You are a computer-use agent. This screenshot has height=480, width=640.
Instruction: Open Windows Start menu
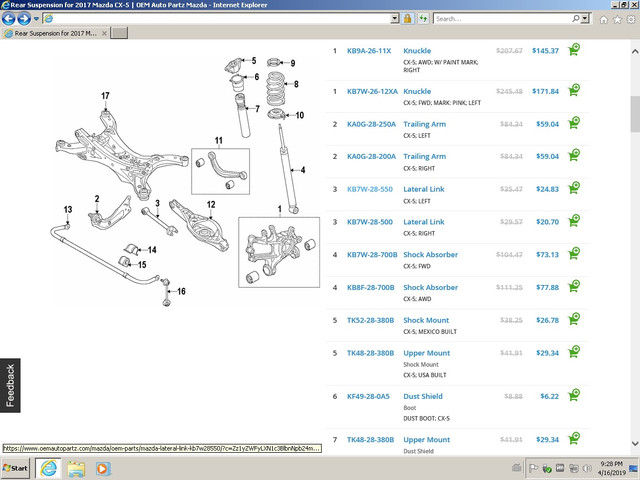pos(15,468)
